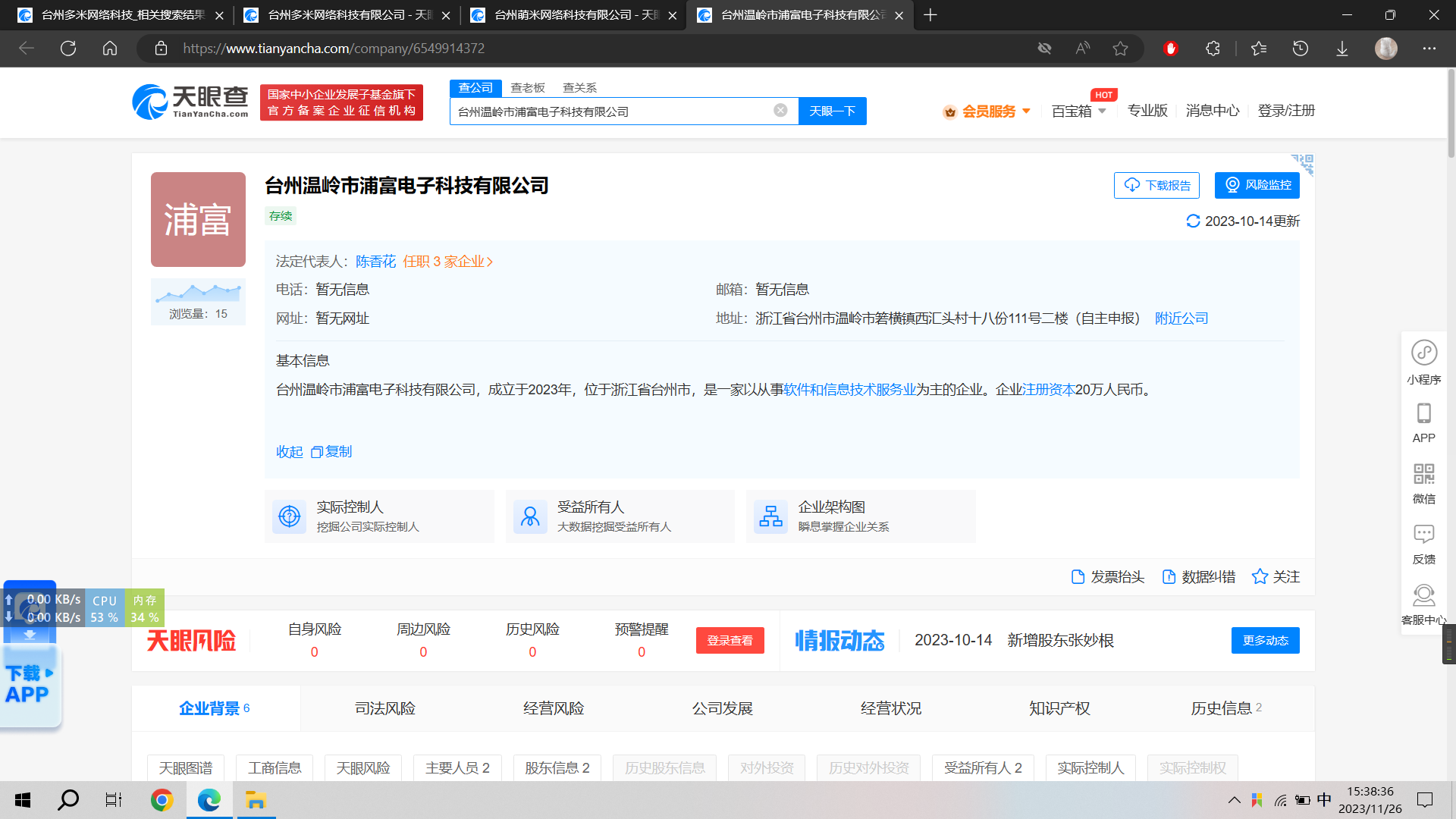Screen dimensions: 1456x819
Task: Open the 司法风险 tab
Action: pos(385,708)
